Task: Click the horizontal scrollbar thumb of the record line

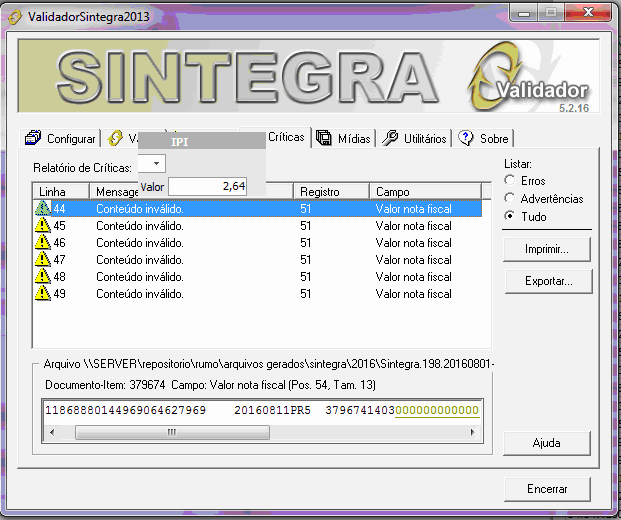Action: 172,432
